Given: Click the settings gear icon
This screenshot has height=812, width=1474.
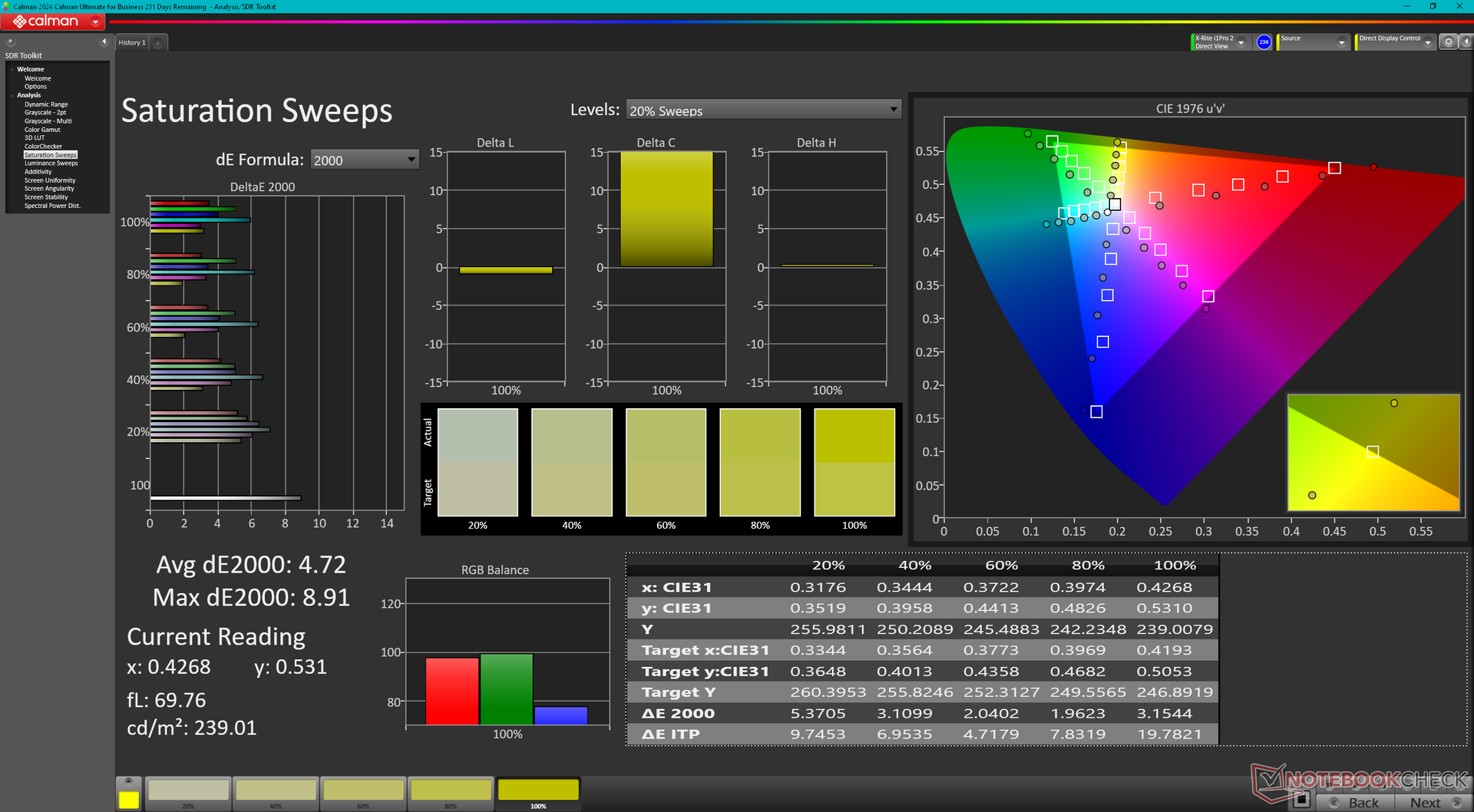Looking at the screenshot, I should click(1448, 42).
